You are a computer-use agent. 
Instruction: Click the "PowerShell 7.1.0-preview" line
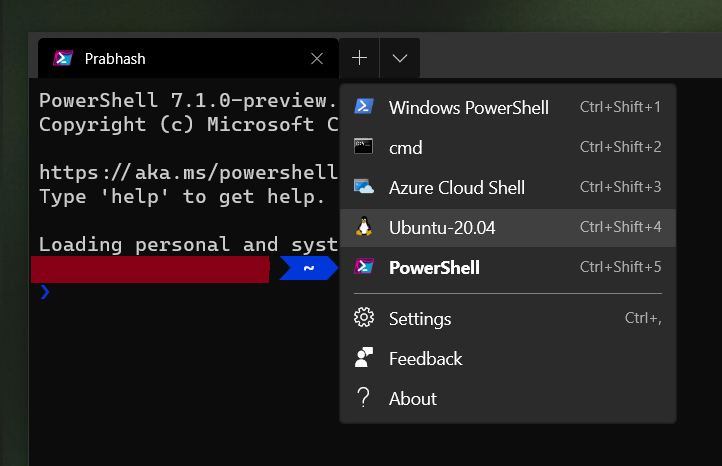click(188, 100)
